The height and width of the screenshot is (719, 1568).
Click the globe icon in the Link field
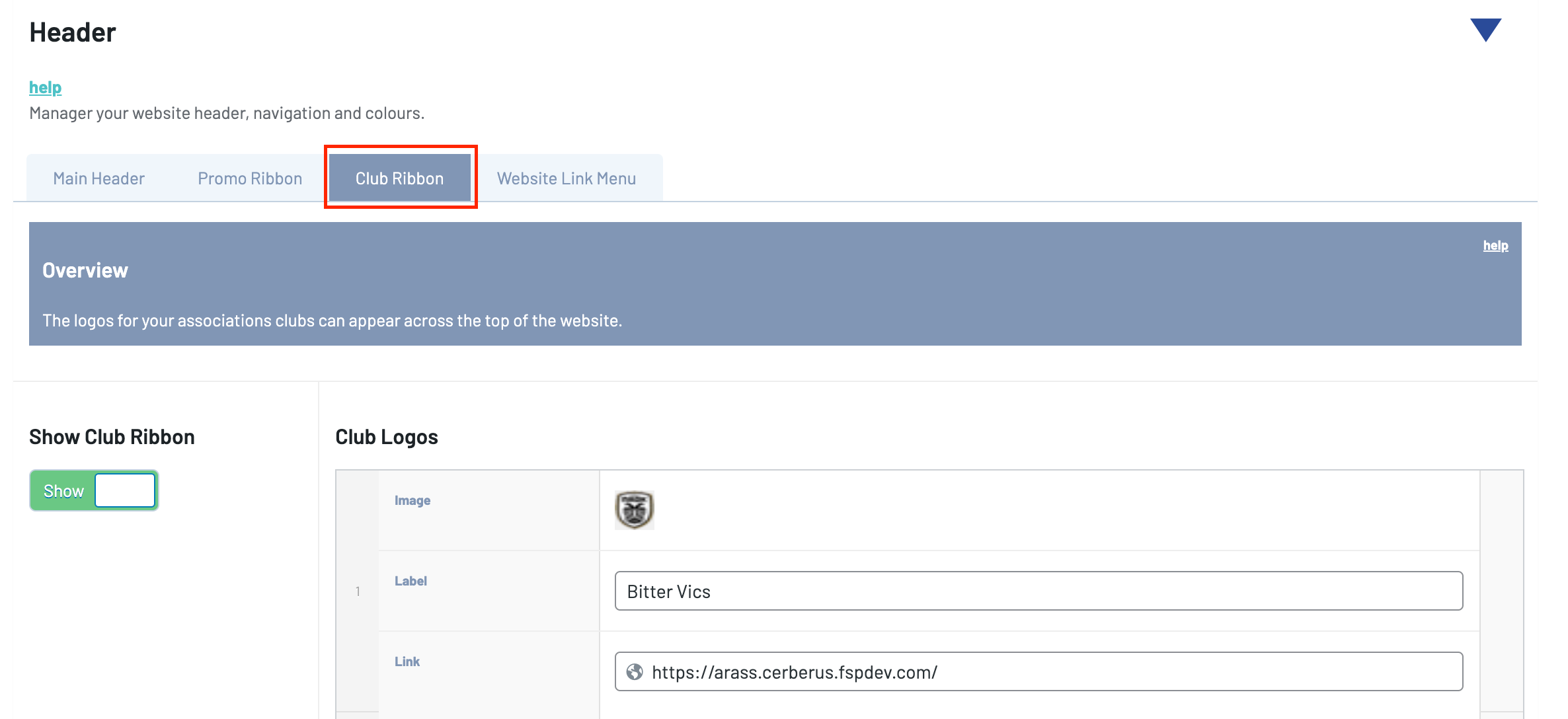(635, 672)
